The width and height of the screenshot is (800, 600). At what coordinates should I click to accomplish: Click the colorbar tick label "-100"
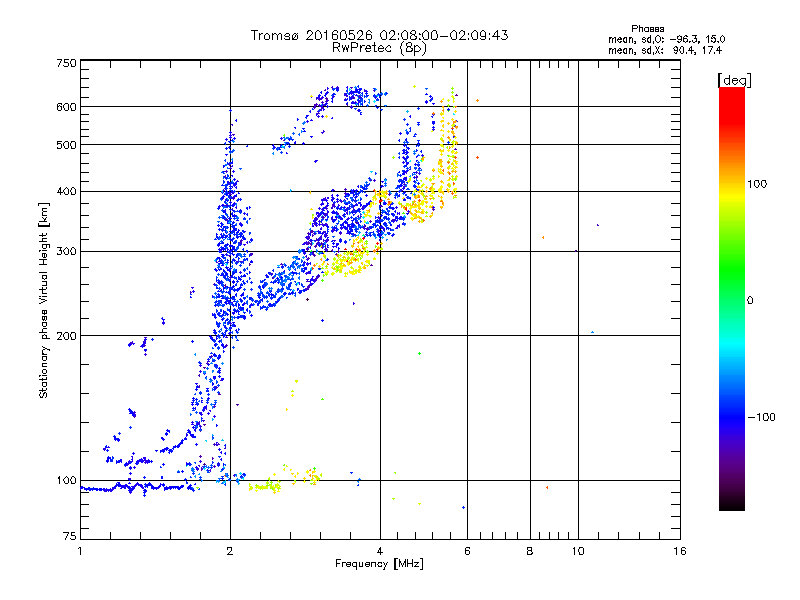tap(761, 417)
